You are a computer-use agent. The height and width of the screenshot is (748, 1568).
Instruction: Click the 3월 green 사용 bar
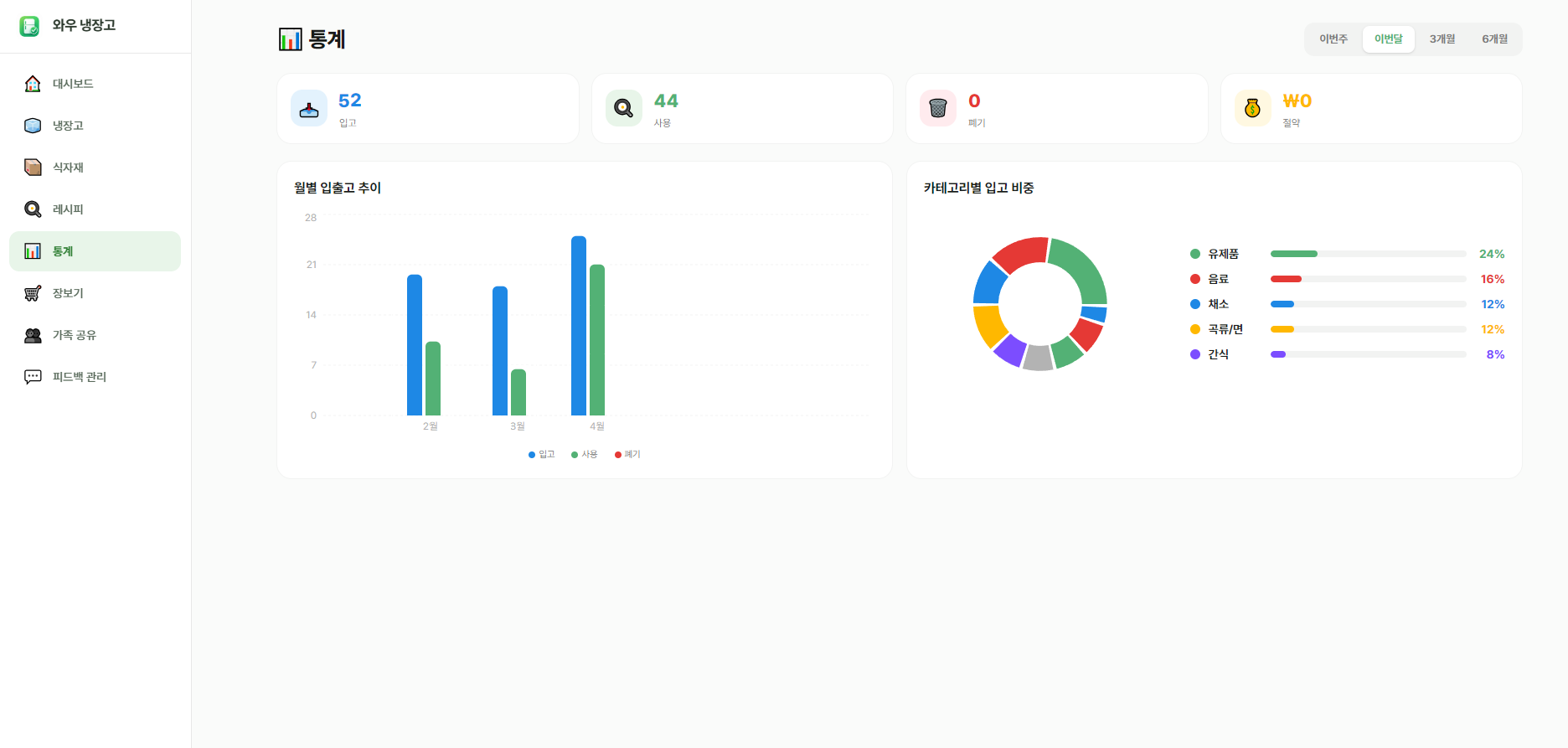pos(518,392)
